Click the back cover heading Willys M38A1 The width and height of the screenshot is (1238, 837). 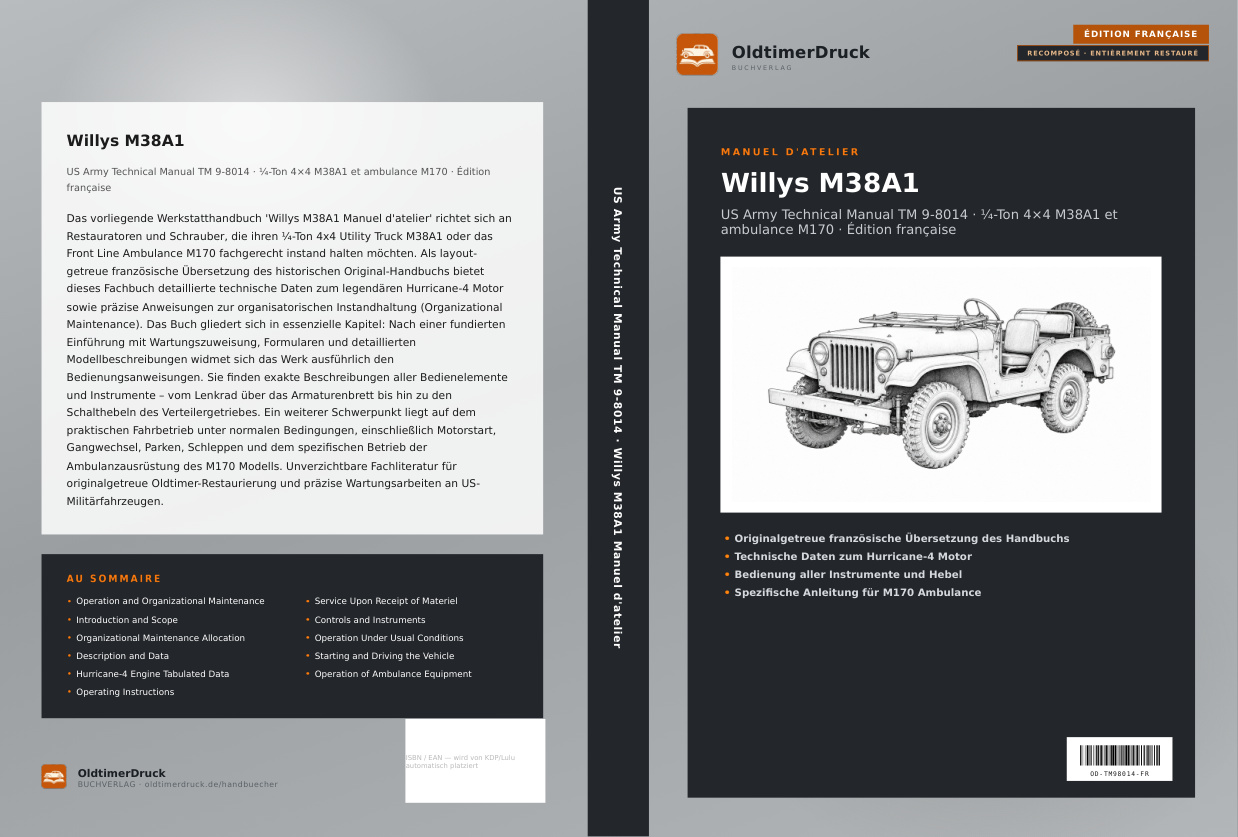(x=125, y=141)
